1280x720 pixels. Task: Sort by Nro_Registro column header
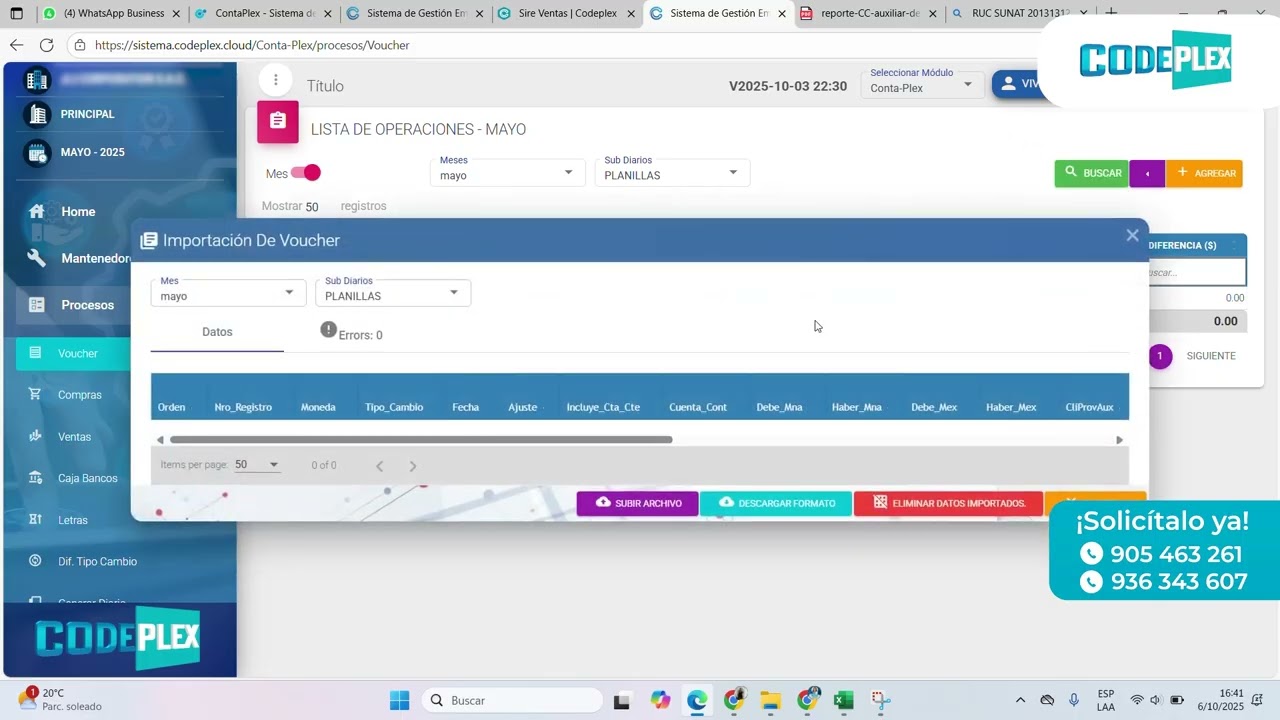[243, 407]
